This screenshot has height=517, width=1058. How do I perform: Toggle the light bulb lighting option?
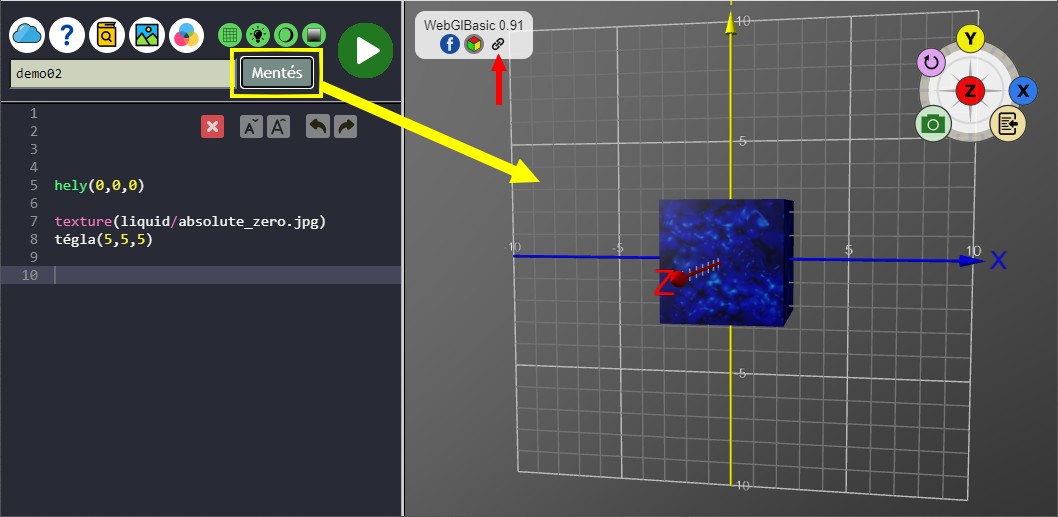258,35
